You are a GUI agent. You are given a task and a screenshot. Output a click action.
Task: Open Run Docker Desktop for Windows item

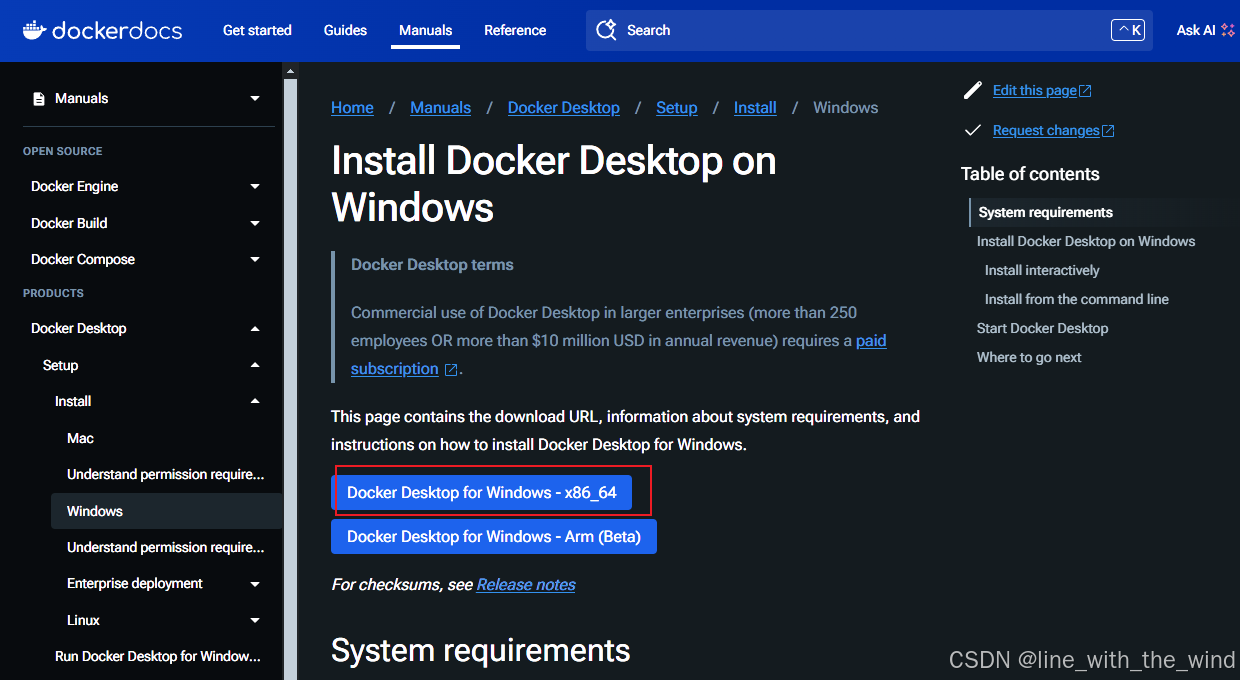click(x=158, y=656)
